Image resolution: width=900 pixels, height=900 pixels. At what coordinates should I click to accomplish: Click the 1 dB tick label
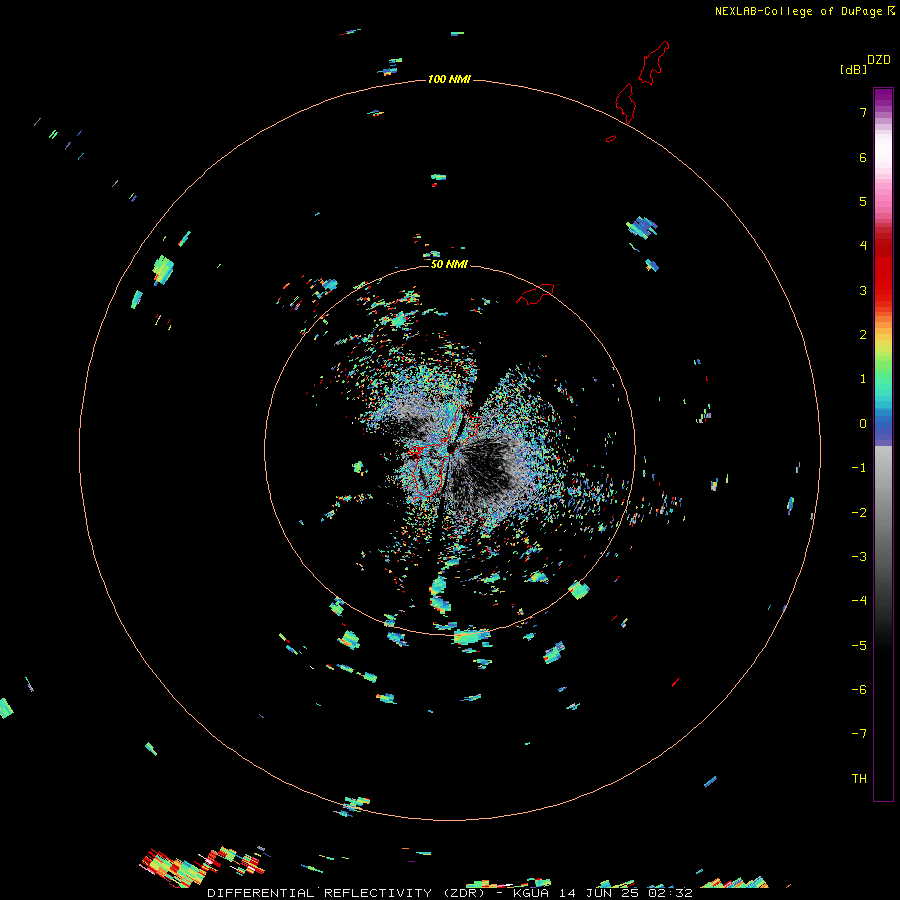[863, 379]
